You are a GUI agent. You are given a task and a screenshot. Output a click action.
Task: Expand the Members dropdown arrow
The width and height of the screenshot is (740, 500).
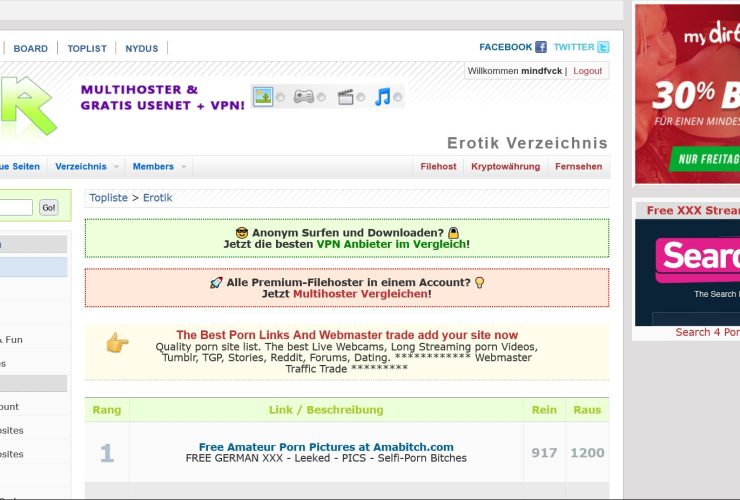184,167
